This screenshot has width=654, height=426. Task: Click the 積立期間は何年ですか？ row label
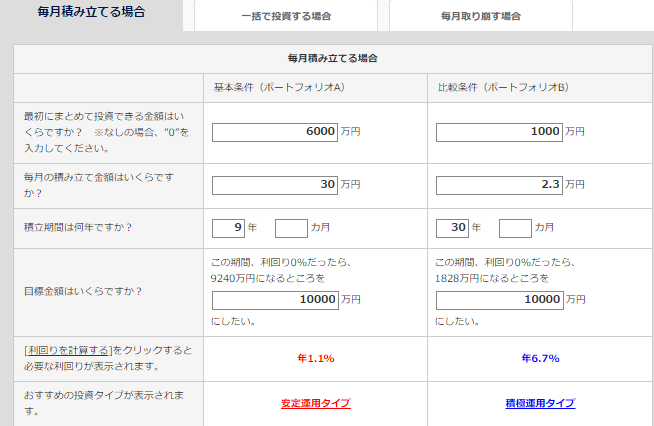78,227
